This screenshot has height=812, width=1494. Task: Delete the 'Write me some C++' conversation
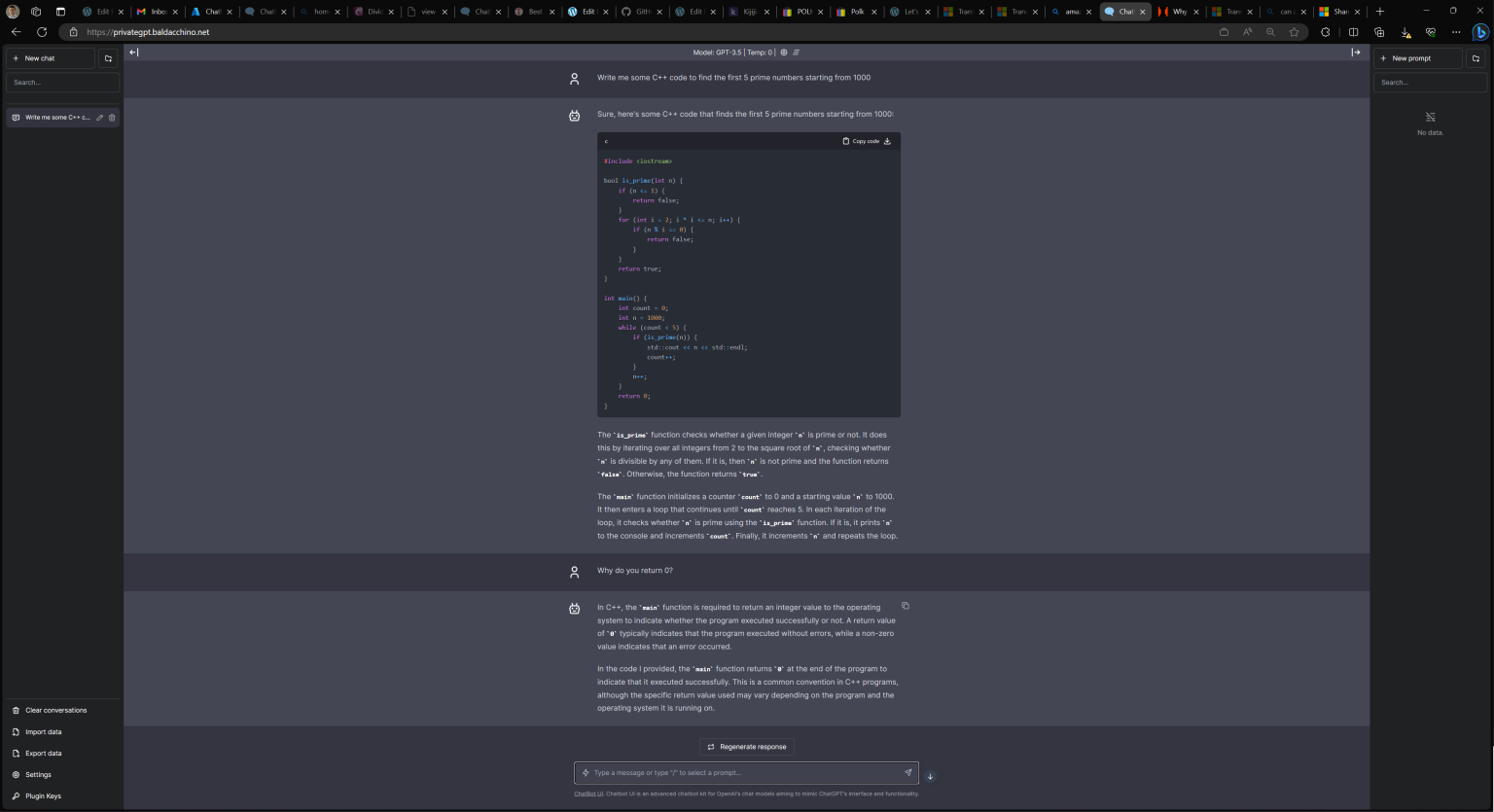[x=112, y=118]
